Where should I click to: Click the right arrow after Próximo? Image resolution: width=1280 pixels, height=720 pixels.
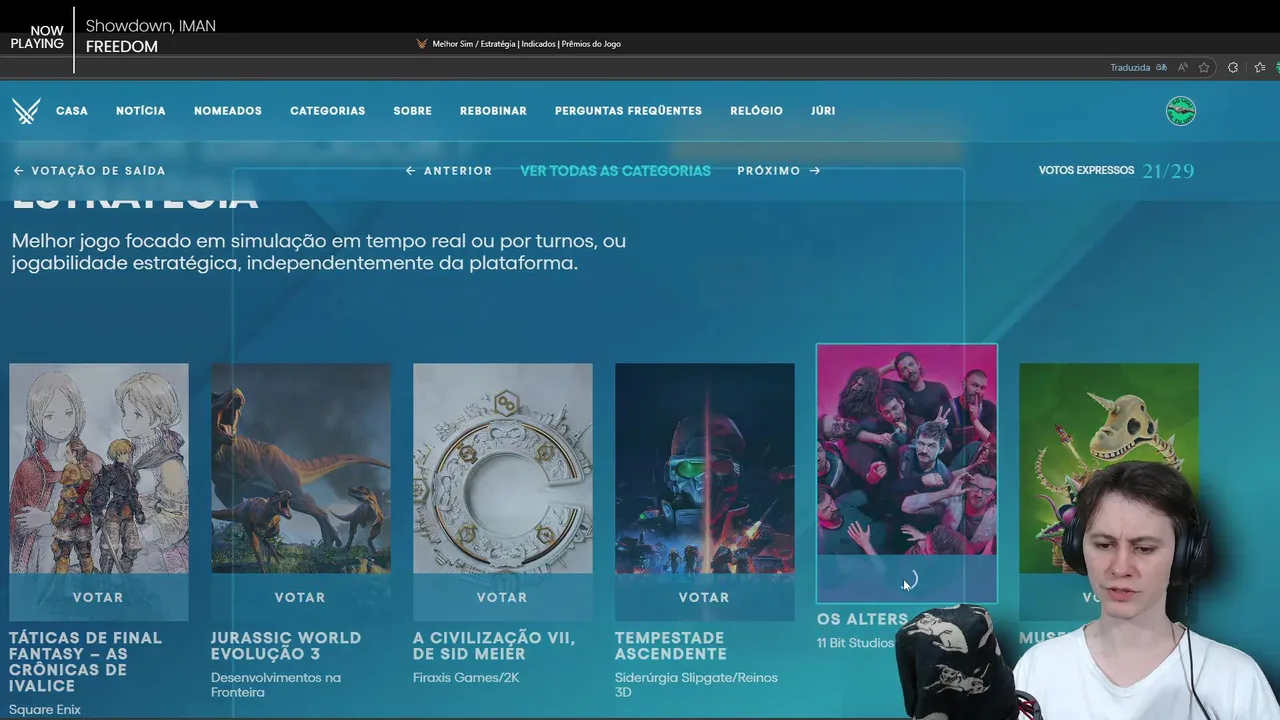815,171
